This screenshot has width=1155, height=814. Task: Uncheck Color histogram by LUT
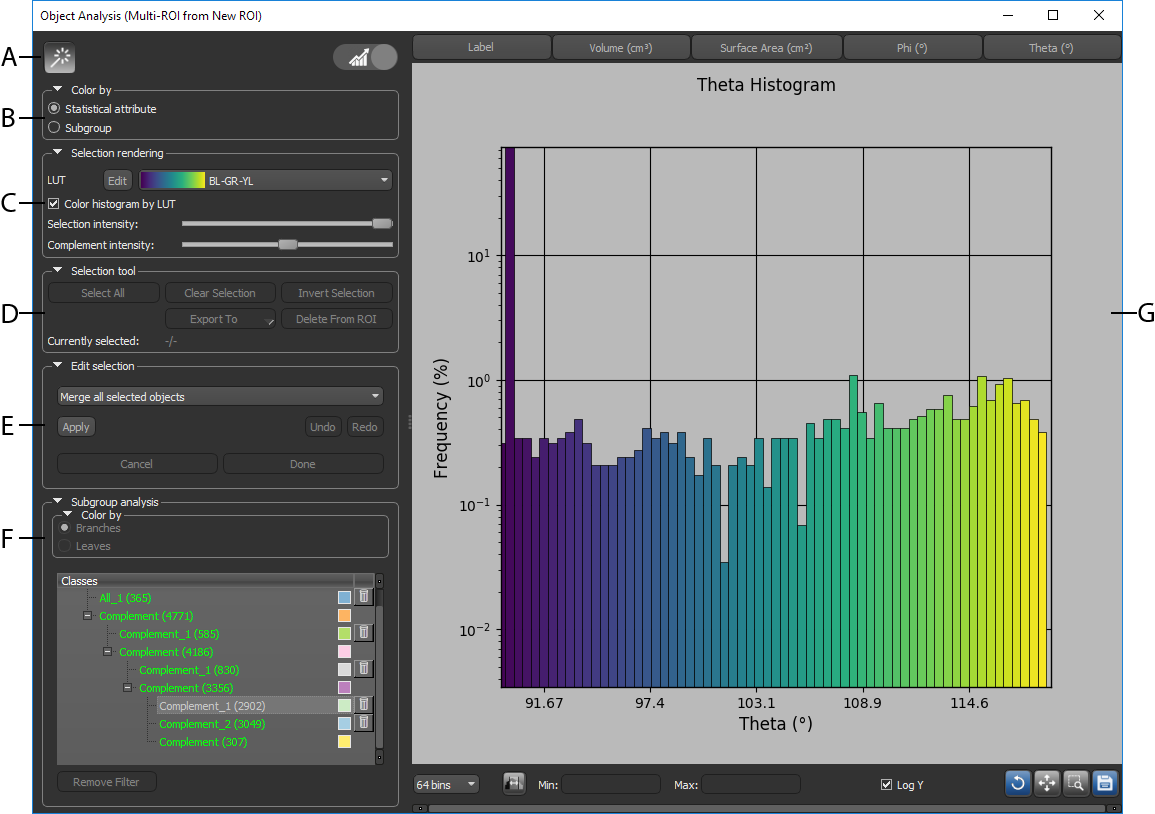(54, 204)
